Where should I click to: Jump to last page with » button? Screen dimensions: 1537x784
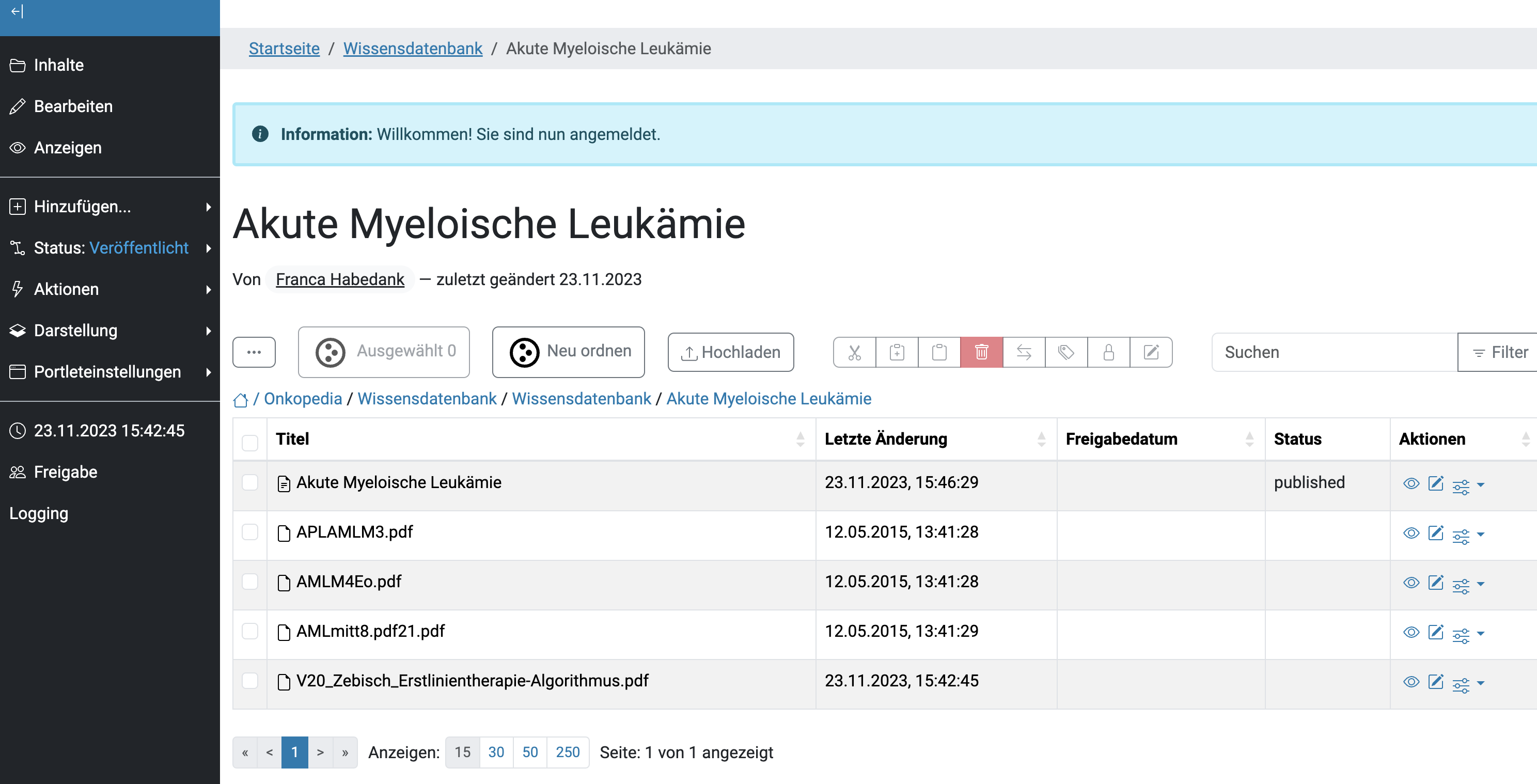click(x=345, y=752)
